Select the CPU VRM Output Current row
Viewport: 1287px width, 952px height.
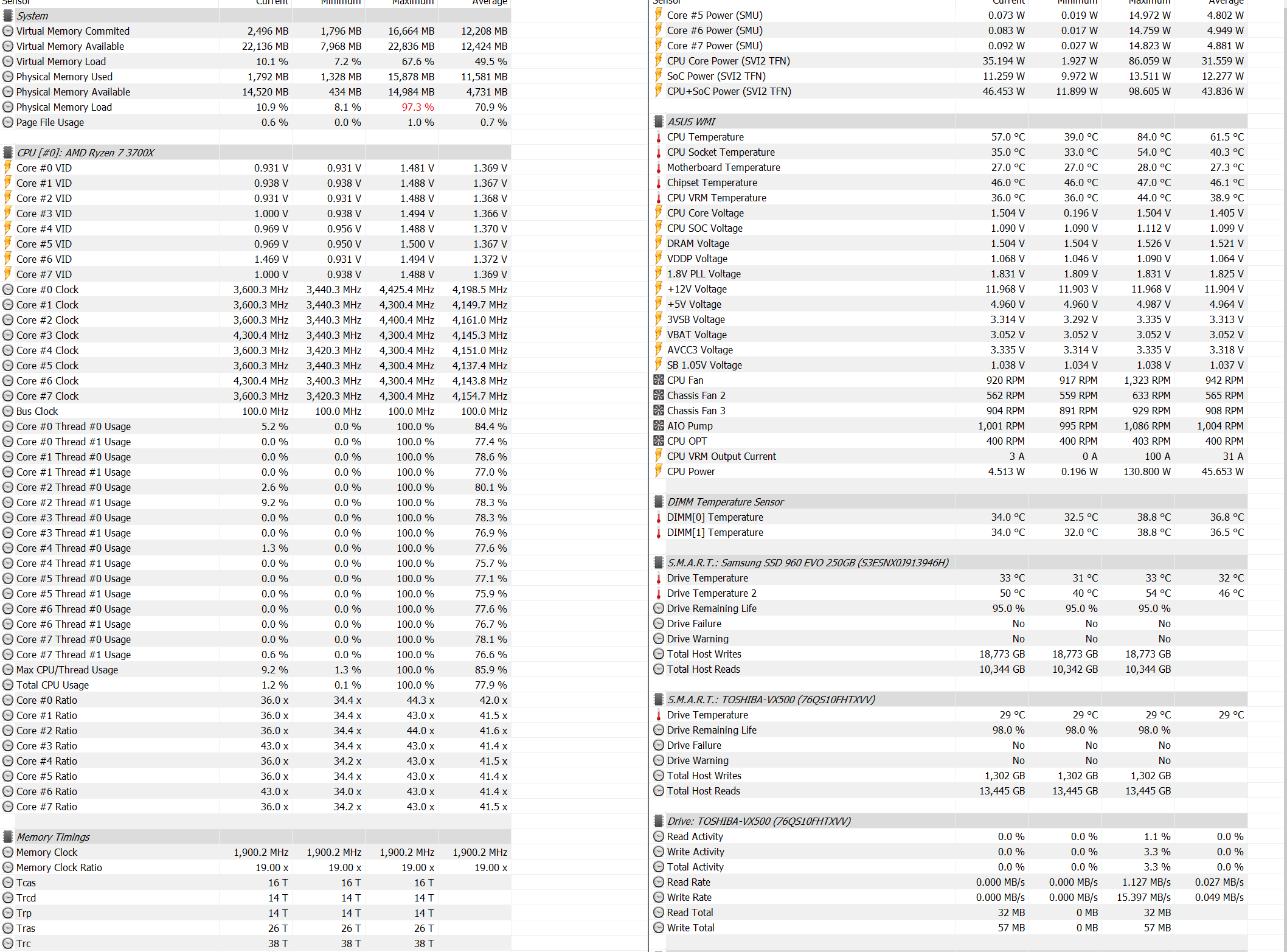(x=721, y=456)
